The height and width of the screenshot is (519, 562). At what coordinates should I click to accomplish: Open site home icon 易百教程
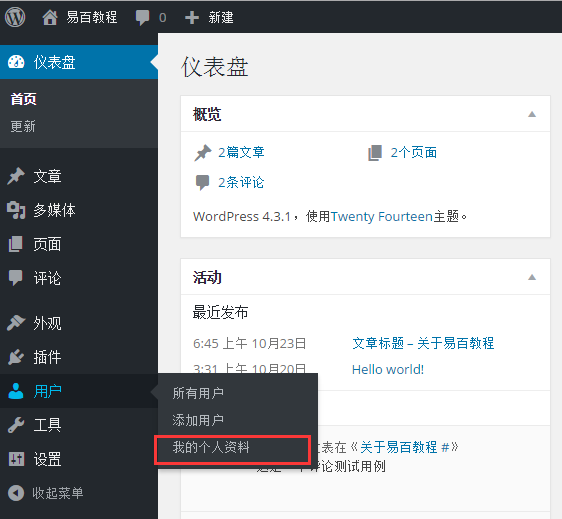[50, 17]
